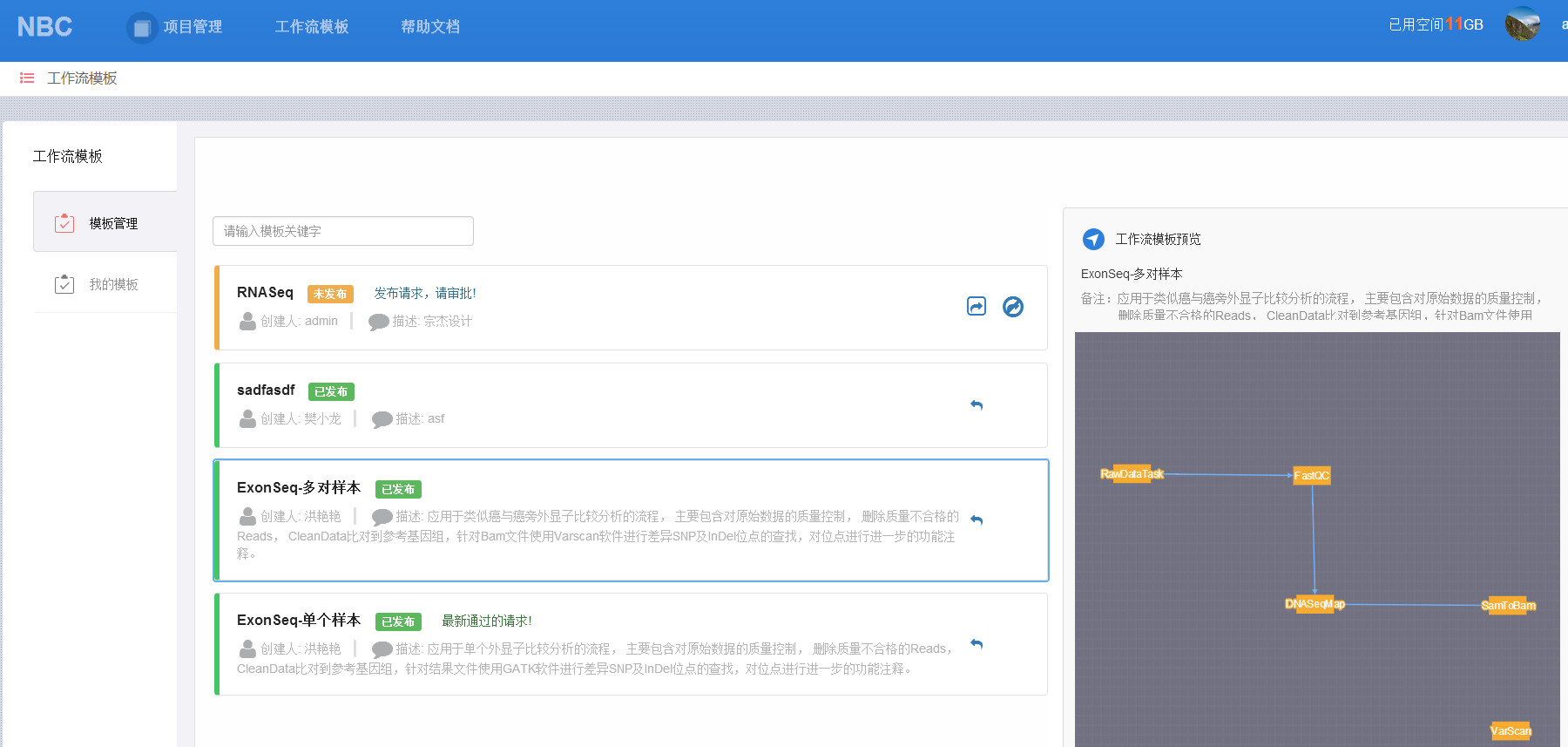Select the FastQC node in preview
This screenshot has height=747, width=1568.
pos(1311,475)
